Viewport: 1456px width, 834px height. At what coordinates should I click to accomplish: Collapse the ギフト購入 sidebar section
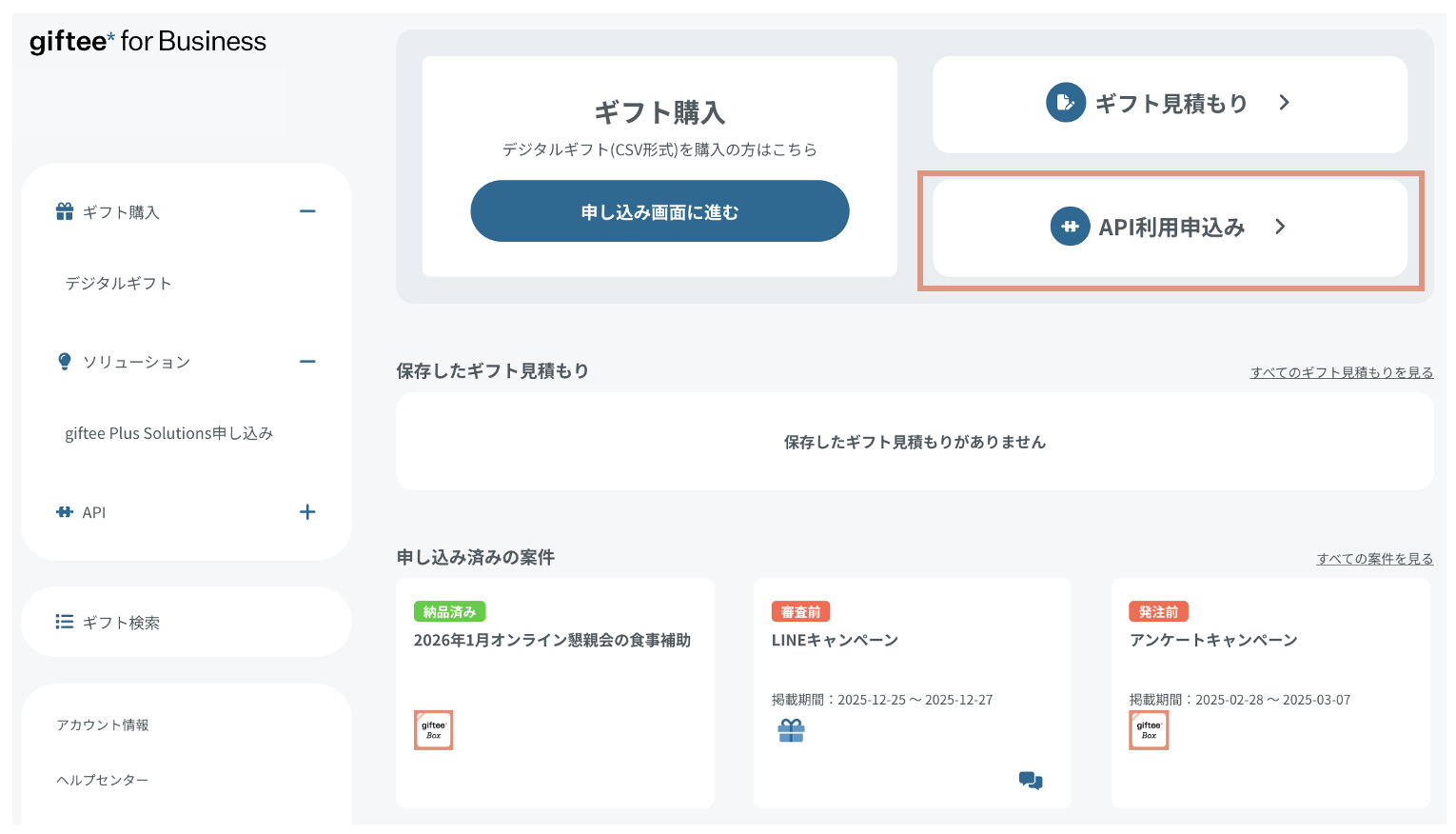coord(307,211)
